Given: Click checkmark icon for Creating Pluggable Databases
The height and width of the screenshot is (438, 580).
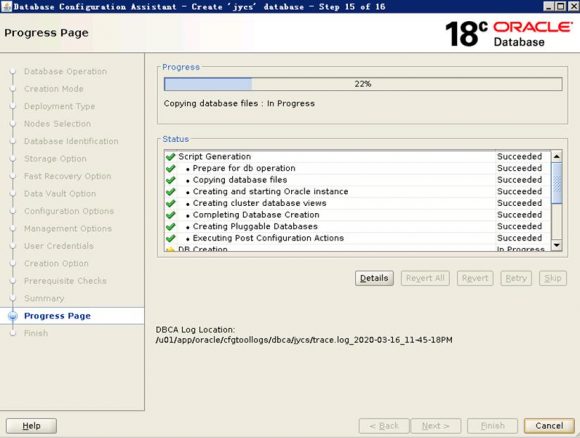Looking at the screenshot, I should click(x=171, y=227).
